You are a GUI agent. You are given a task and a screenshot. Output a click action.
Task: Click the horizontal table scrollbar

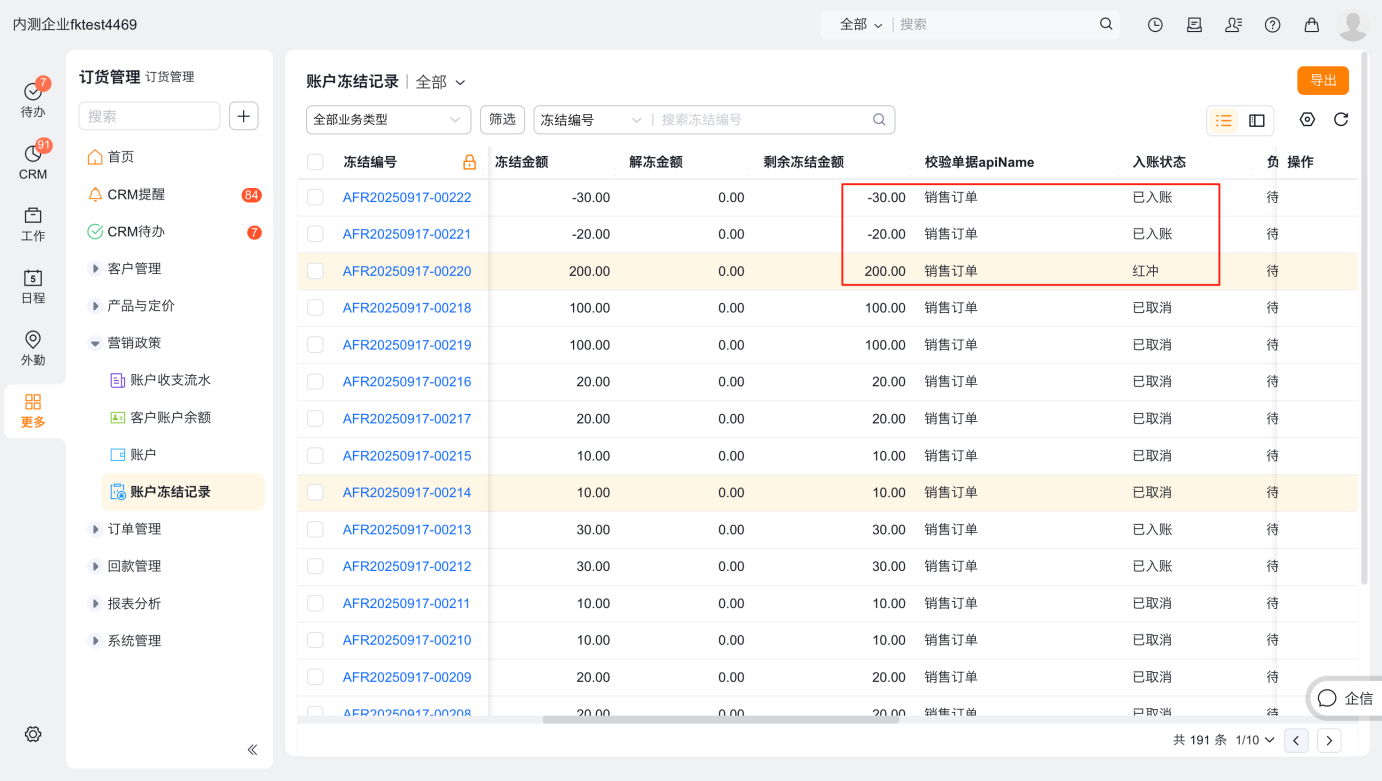tap(720, 719)
